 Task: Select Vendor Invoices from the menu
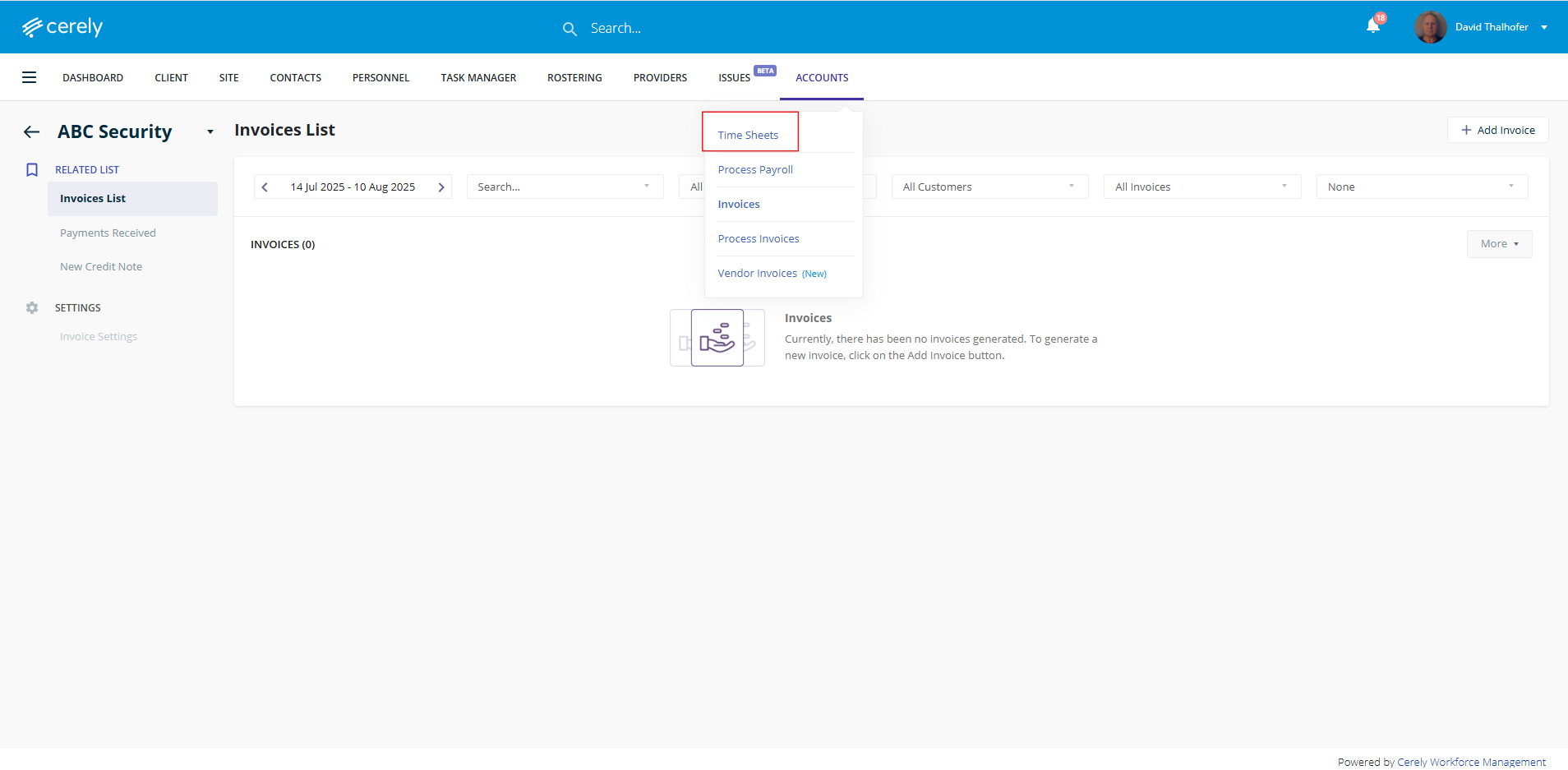[x=757, y=274]
